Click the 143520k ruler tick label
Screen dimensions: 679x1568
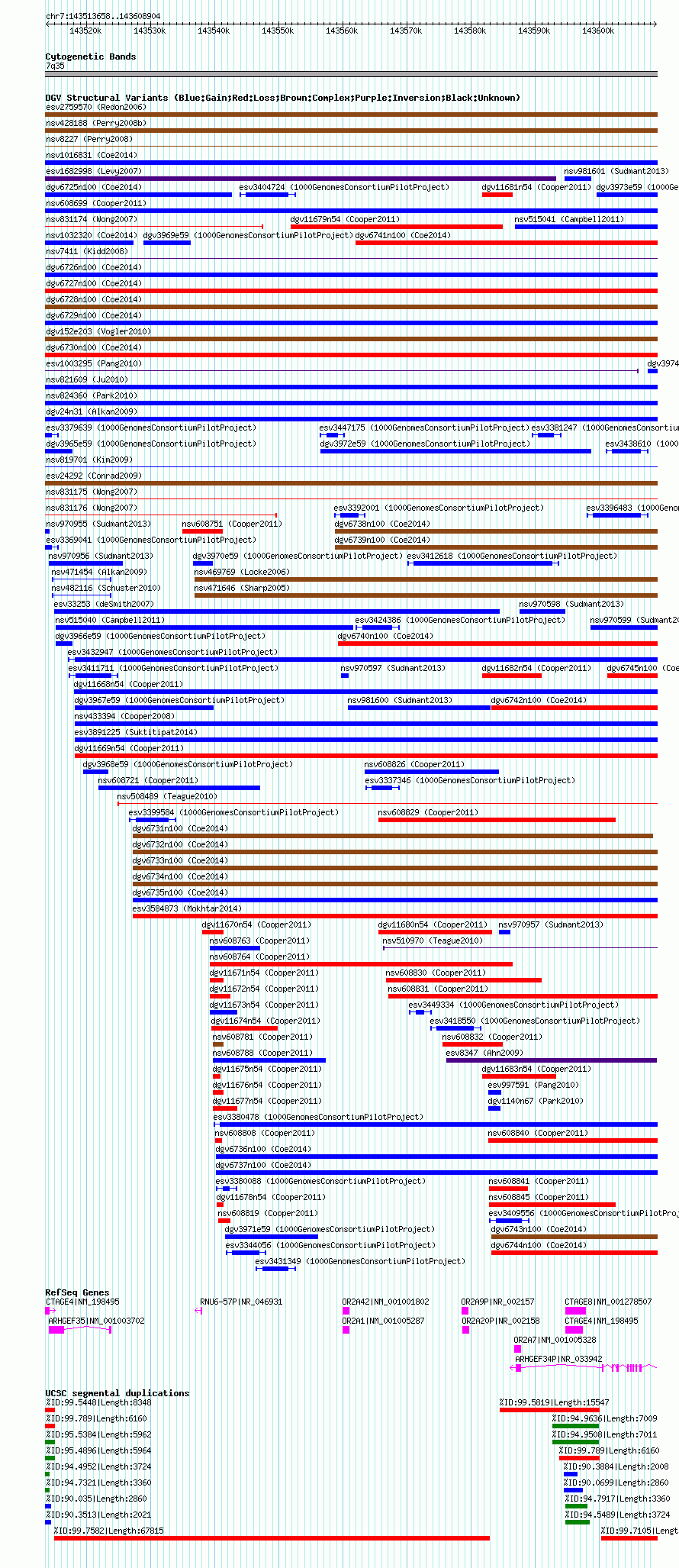(85, 31)
